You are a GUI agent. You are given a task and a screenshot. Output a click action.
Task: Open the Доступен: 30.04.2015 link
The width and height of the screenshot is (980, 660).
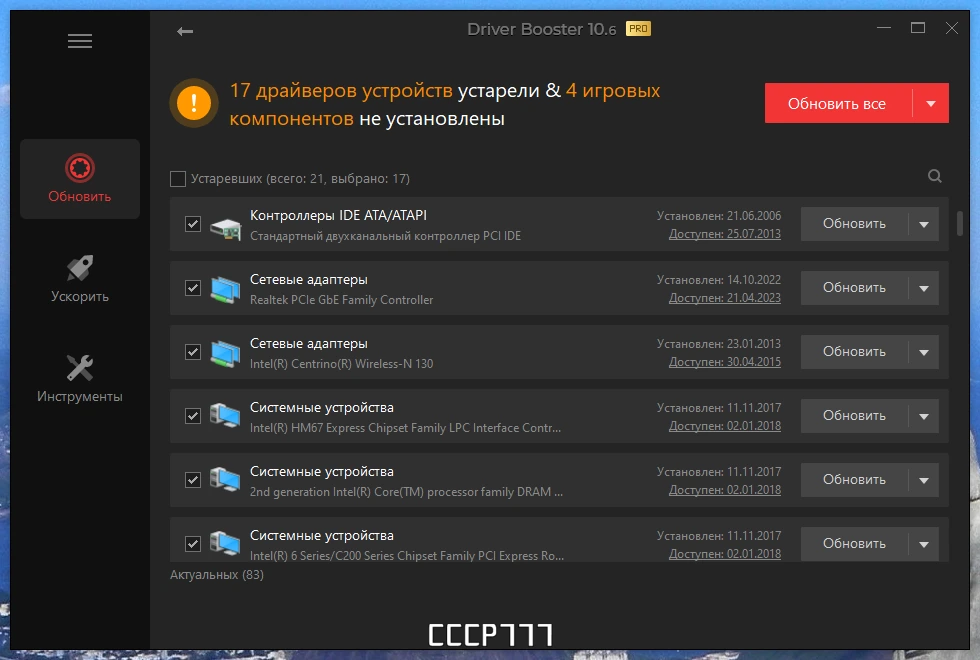click(x=724, y=362)
